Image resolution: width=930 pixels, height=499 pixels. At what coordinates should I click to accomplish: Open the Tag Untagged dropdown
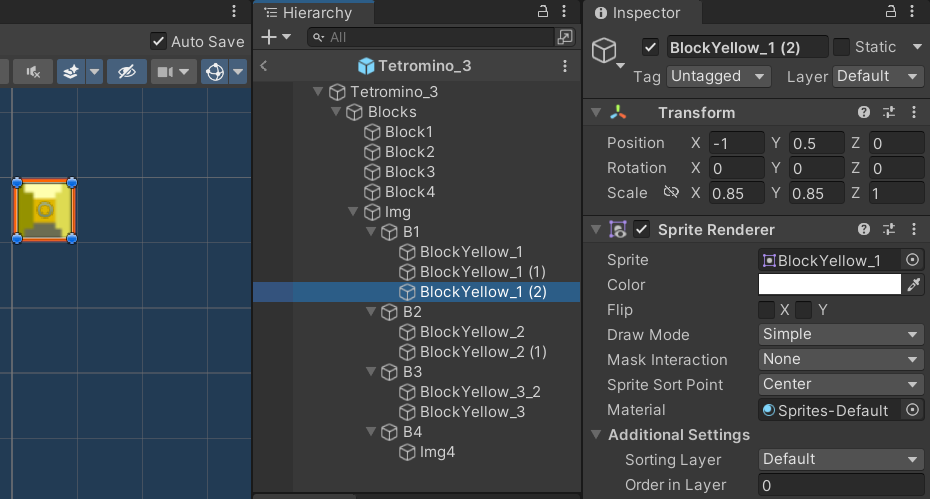pyautogui.click(x=718, y=76)
